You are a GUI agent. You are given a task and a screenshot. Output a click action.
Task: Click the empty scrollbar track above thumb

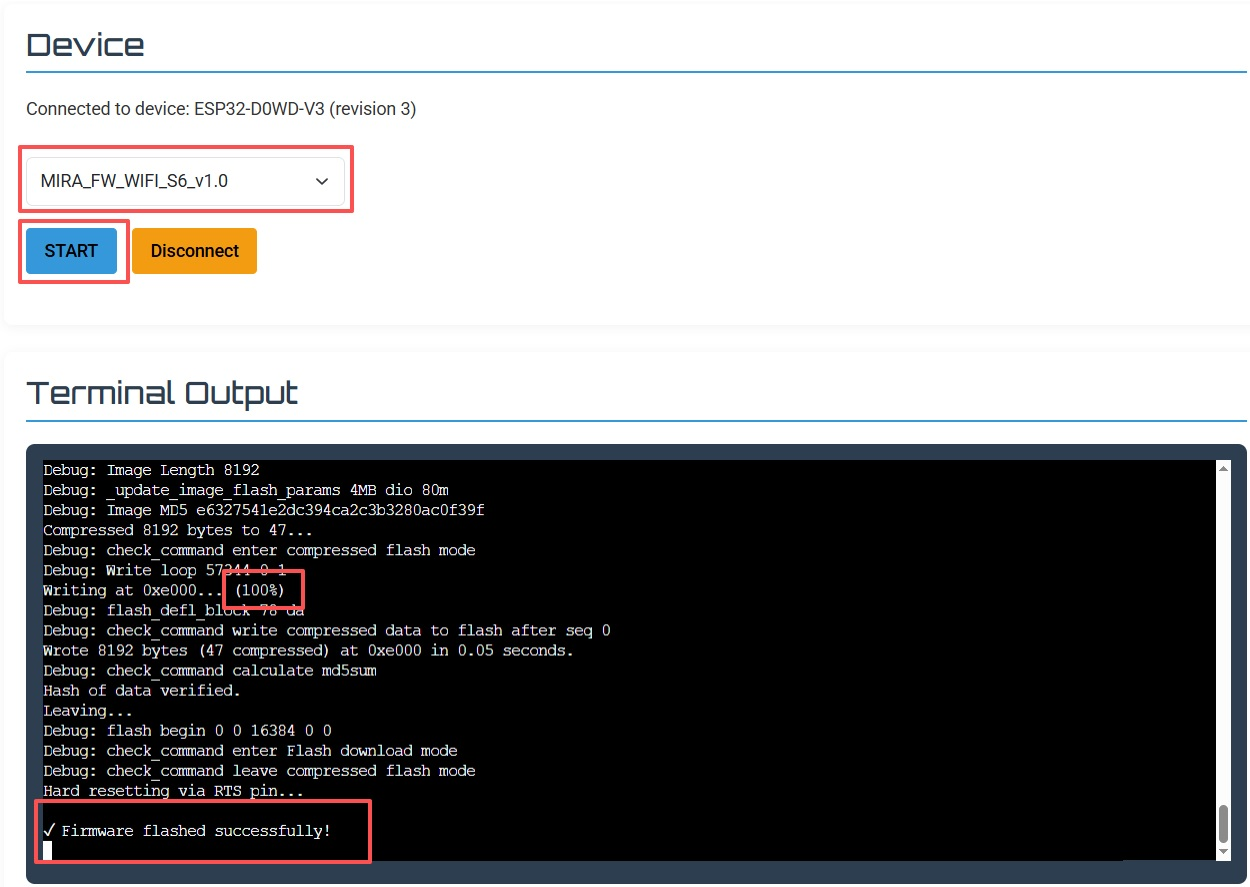click(x=1222, y=640)
